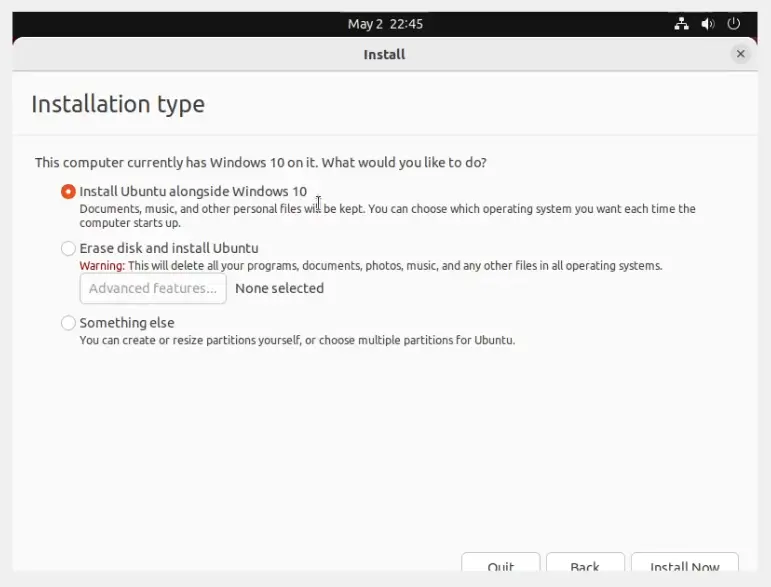The width and height of the screenshot is (771, 587).
Task: Click the Install title bar
Action: 385,54
